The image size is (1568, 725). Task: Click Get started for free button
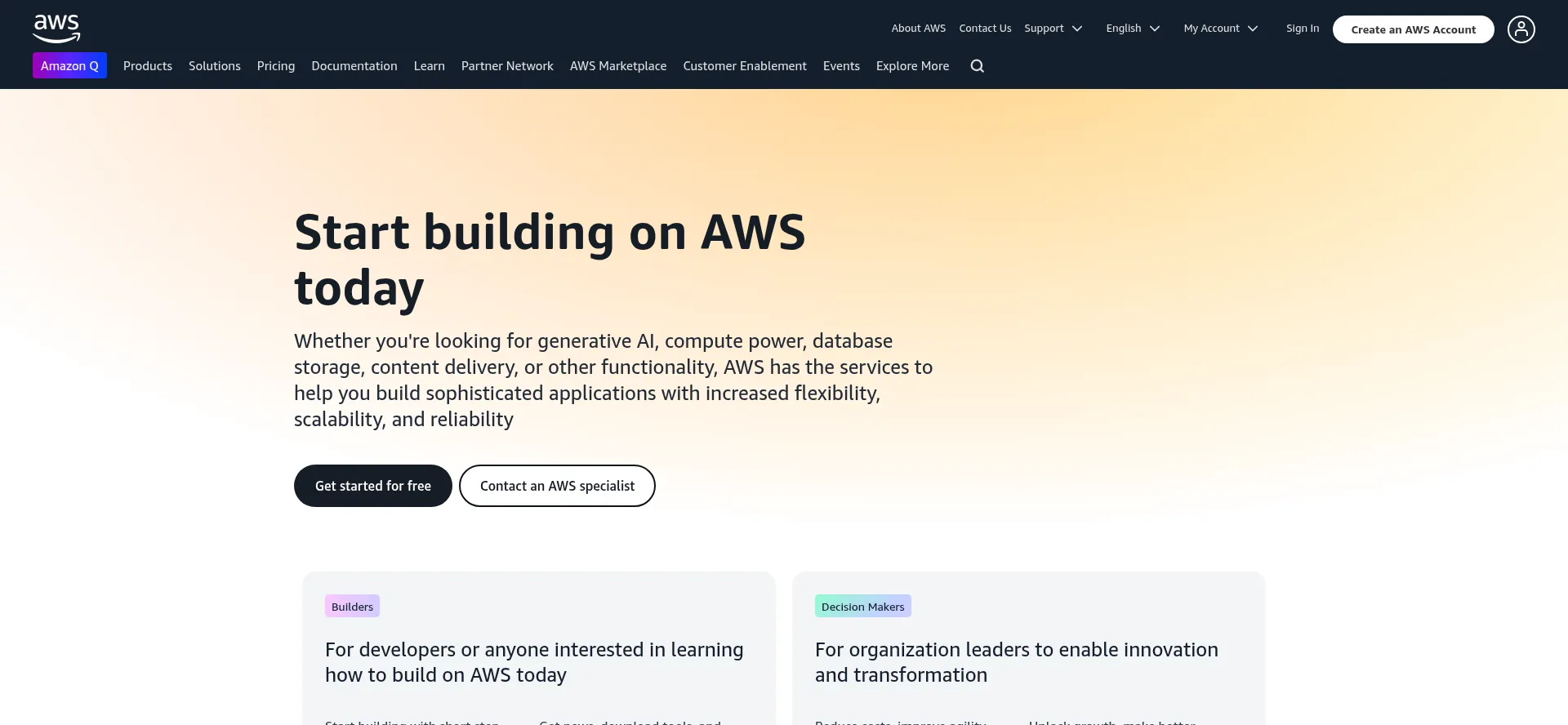[x=373, y=486]
